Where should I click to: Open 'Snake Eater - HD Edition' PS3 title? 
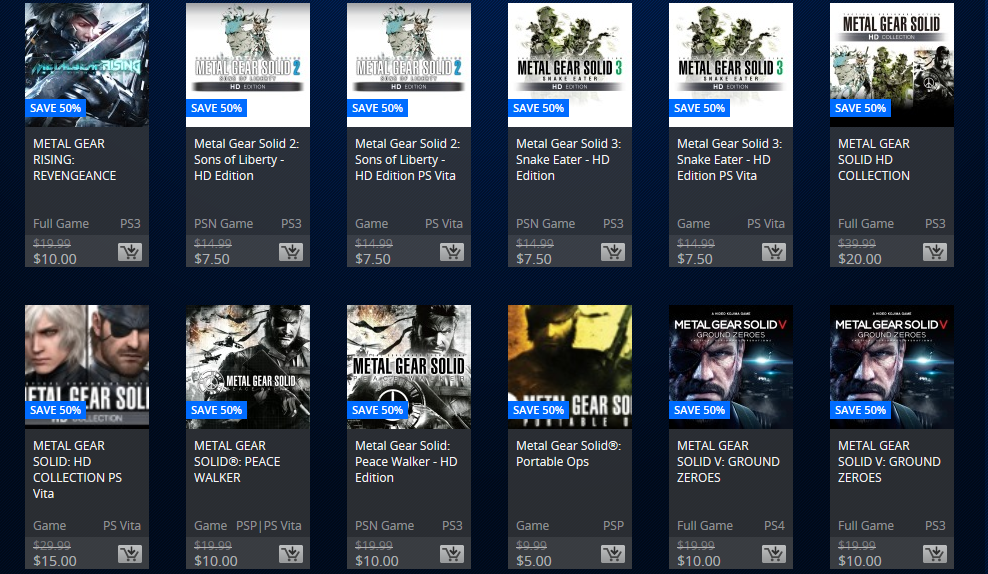pyautogui.click(x=568, y=159)
